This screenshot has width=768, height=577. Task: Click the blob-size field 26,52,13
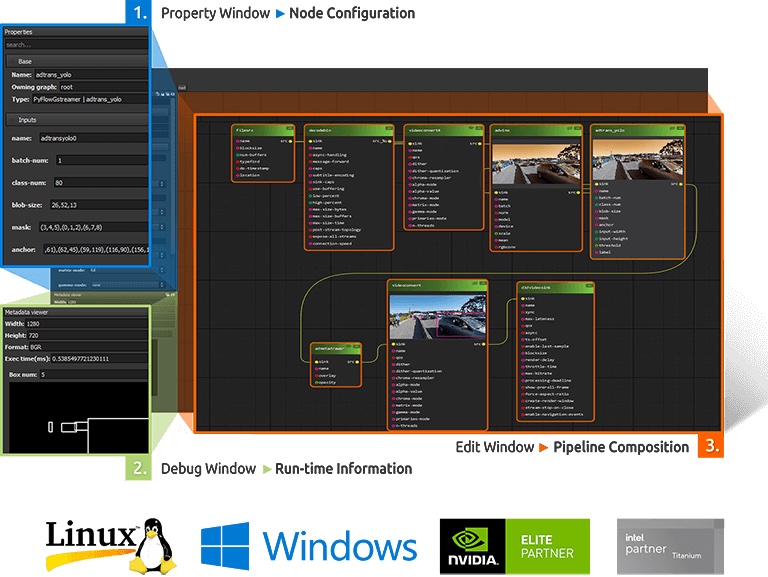click(x=98, y=205)
